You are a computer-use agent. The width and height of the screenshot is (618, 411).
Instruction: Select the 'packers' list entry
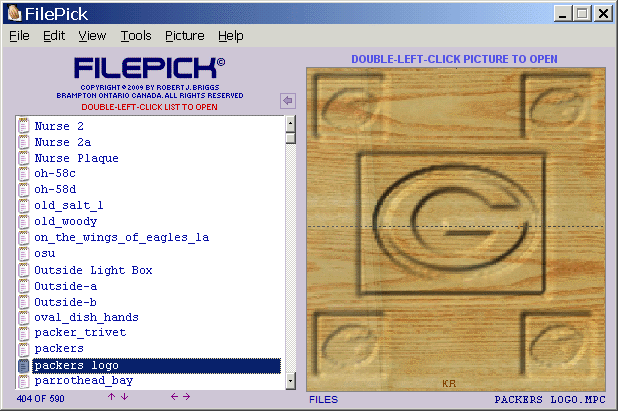coord(59,349)
